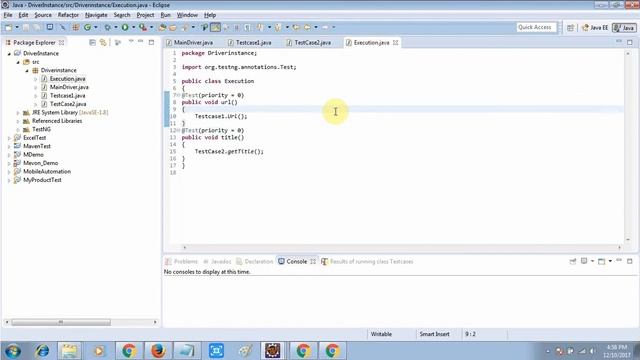The height and width of the screenshot is (360, 640).
Task: Click into the Quick Access field
Action: pos(536,27)
